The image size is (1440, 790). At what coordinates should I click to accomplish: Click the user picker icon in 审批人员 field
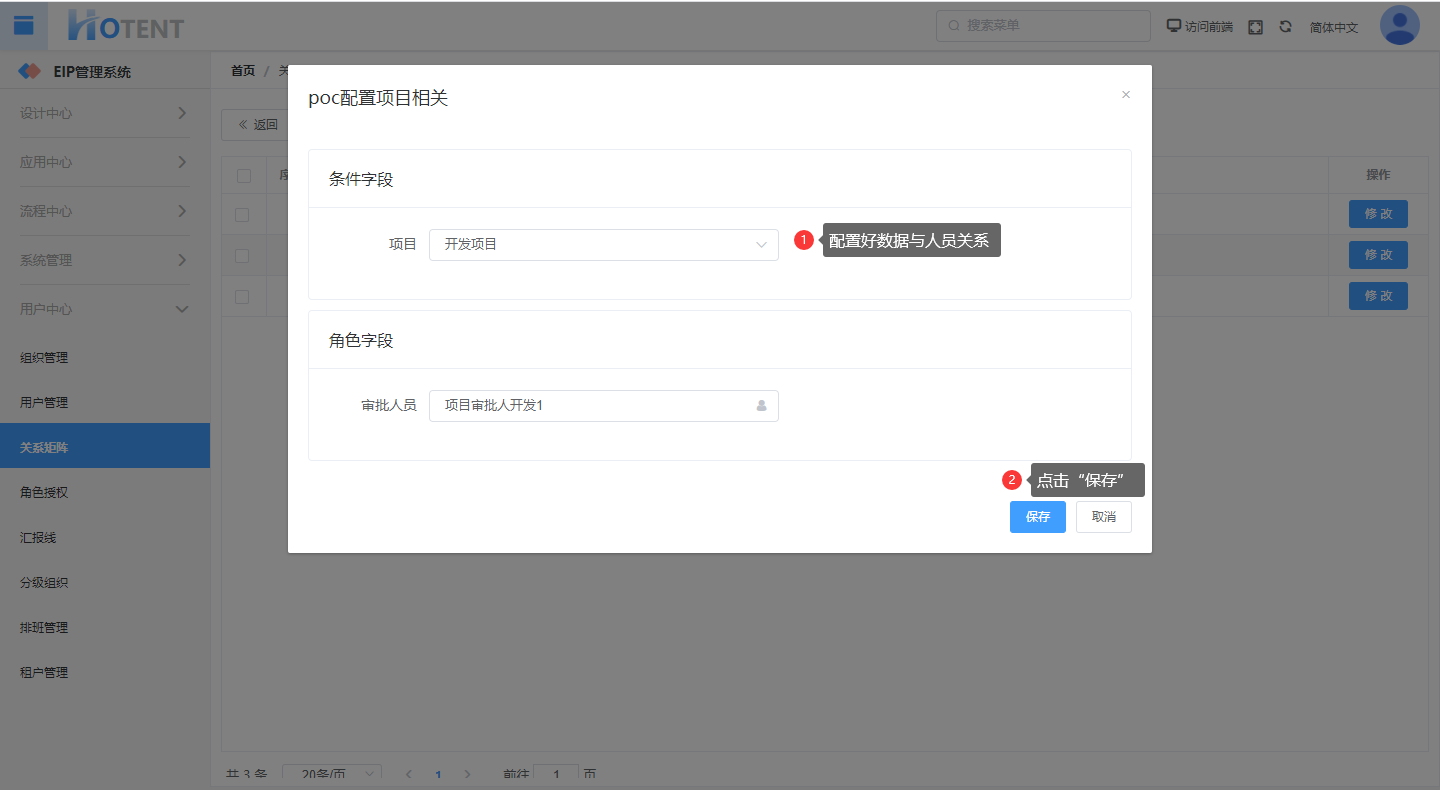coord(762,405)
